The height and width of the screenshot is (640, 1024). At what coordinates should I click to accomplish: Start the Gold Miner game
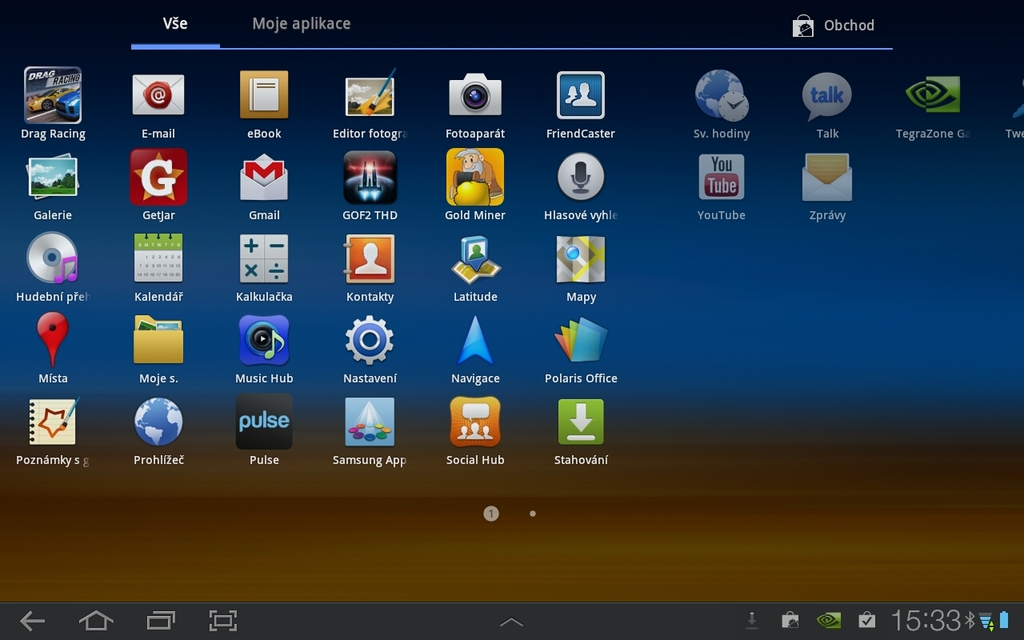(x=475, y=178)
